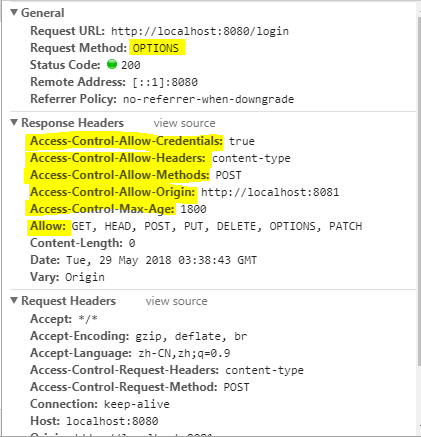Click the Vary: Origin header row
This screenshot has width=421, height=437.
point(67,277)
